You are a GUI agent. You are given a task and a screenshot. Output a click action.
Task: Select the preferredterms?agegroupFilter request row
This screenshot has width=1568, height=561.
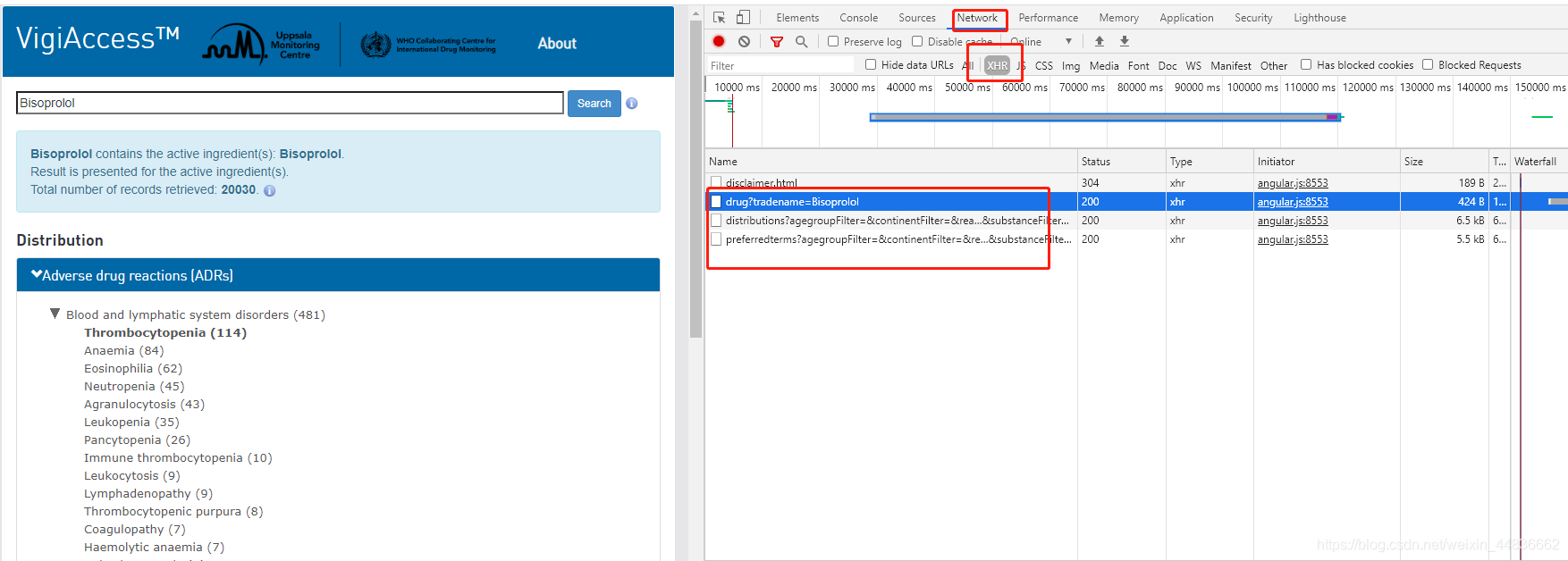[1136, 239]
